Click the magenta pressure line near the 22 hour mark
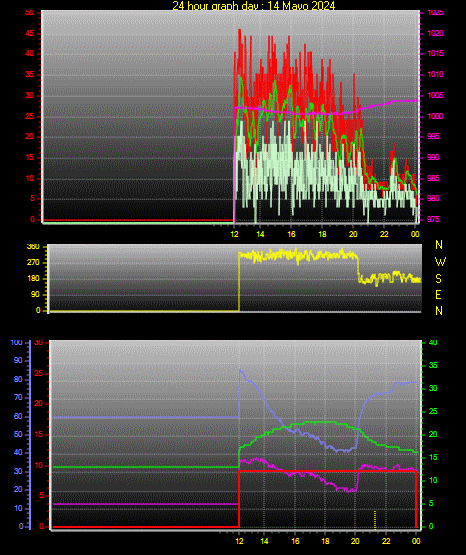 click(384, 103)
